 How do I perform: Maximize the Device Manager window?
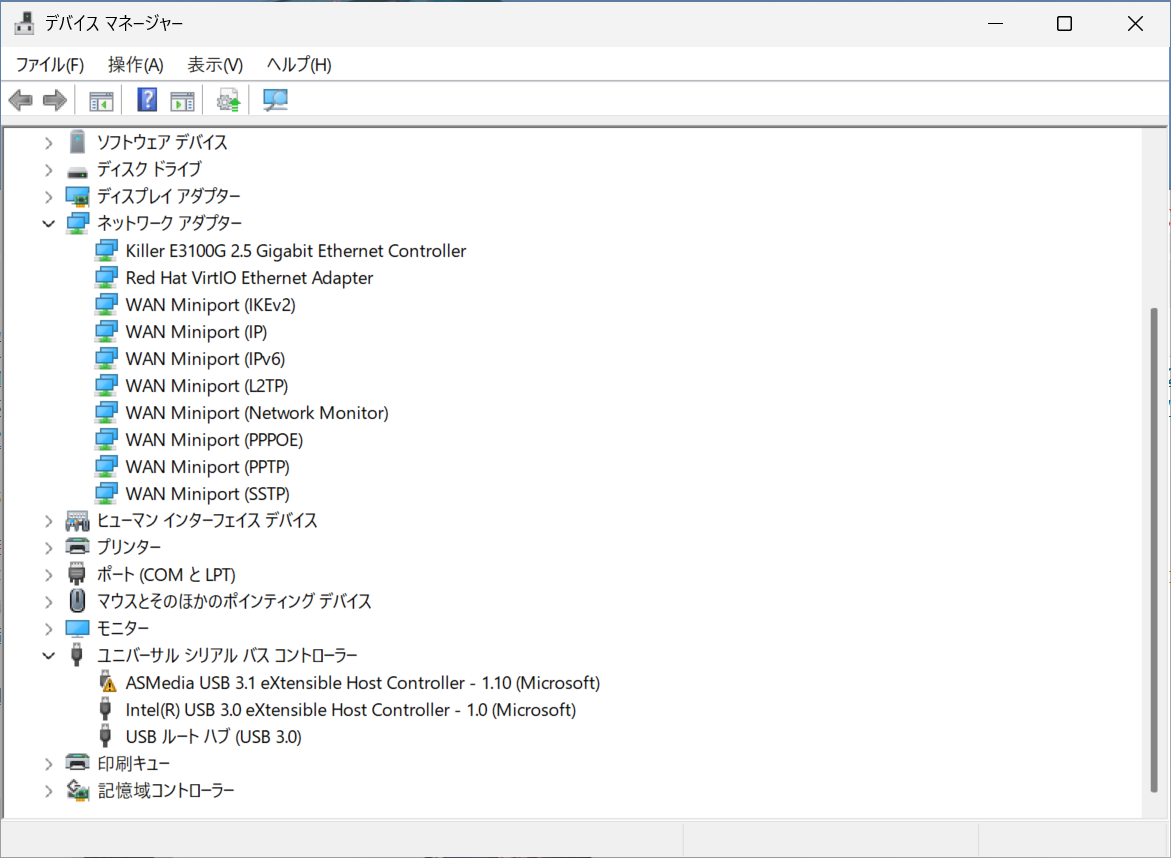pos(1064,23)
